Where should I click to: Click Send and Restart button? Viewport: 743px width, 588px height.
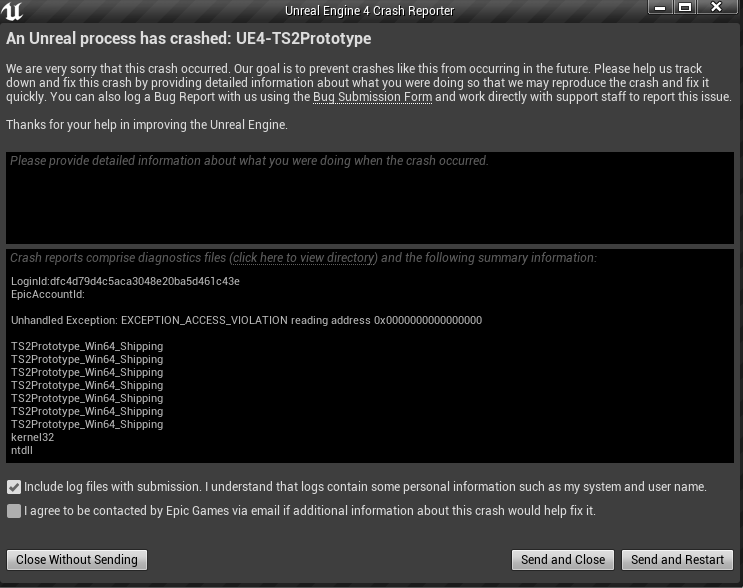(x=677, y=560)
